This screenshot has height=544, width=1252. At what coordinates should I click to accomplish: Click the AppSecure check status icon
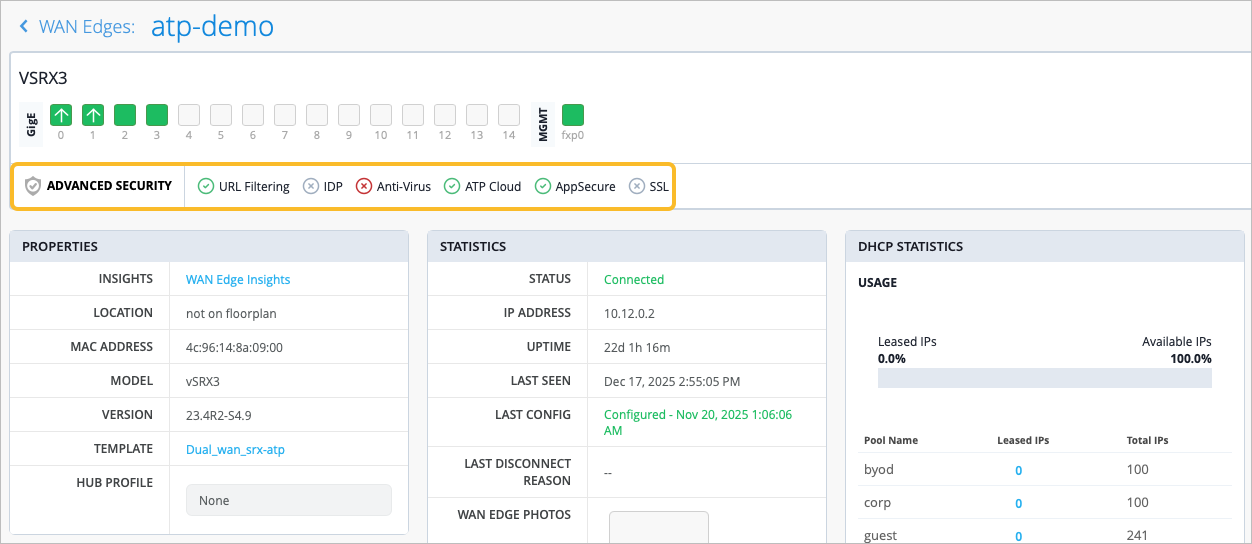tap(543, 186)
